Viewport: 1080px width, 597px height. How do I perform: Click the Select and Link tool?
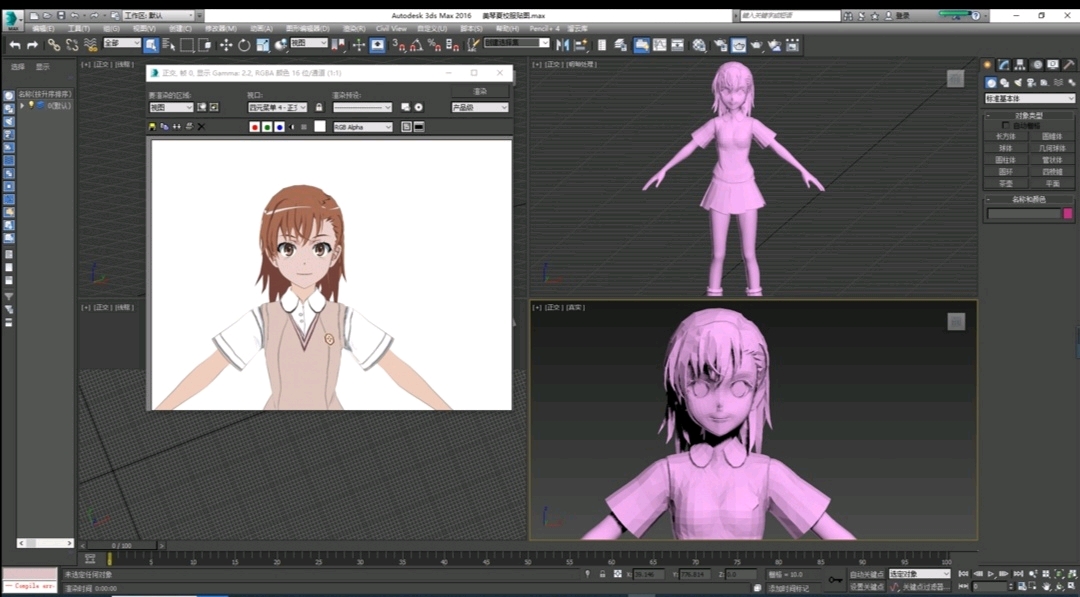[x=54, y=45]
